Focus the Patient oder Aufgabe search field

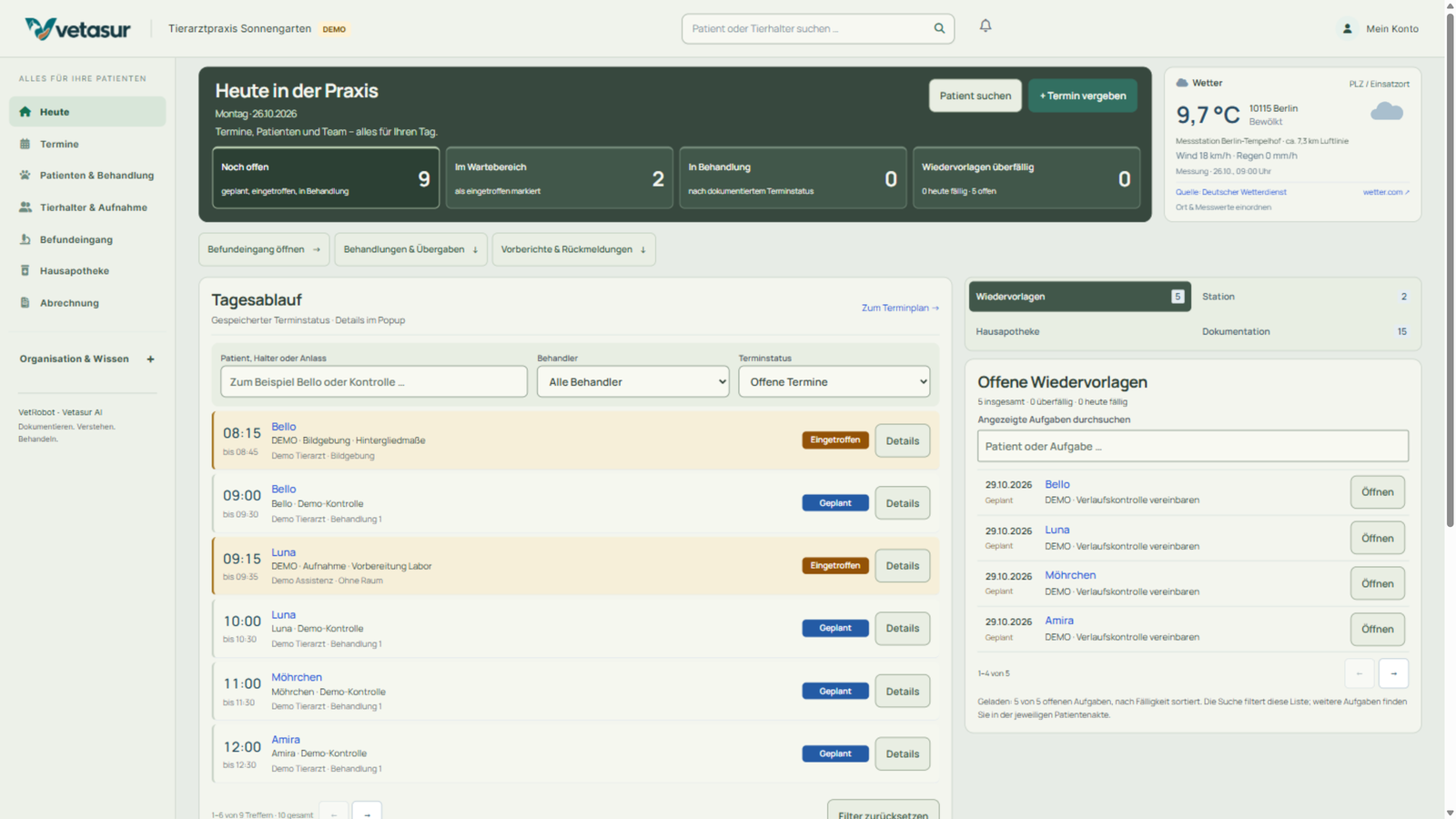[x=1193, y=446]
